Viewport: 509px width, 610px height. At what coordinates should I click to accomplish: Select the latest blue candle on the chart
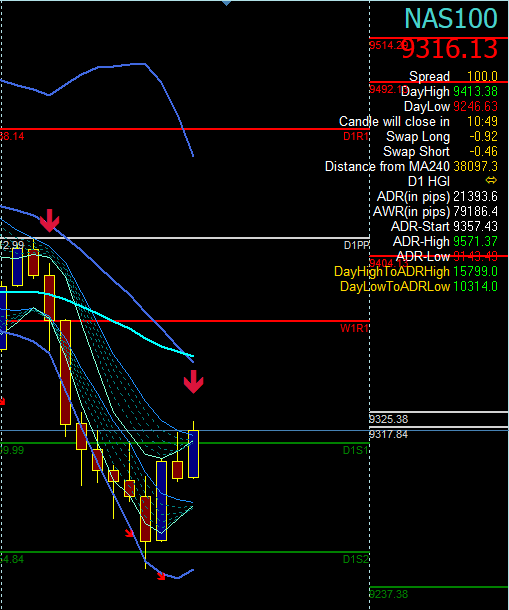(x=193, y=454)
